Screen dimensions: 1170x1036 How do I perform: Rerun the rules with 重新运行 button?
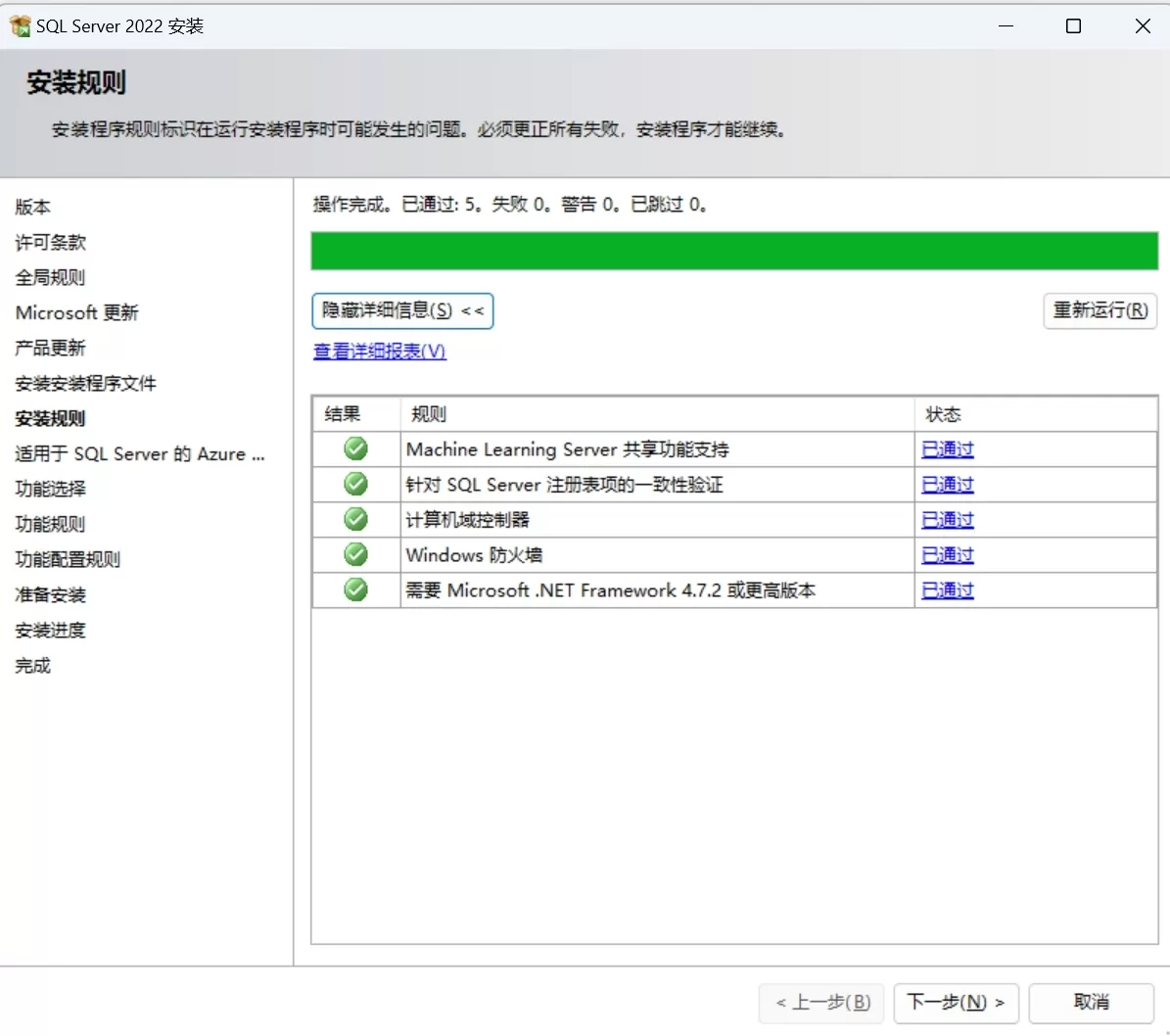pos(1100,311)
